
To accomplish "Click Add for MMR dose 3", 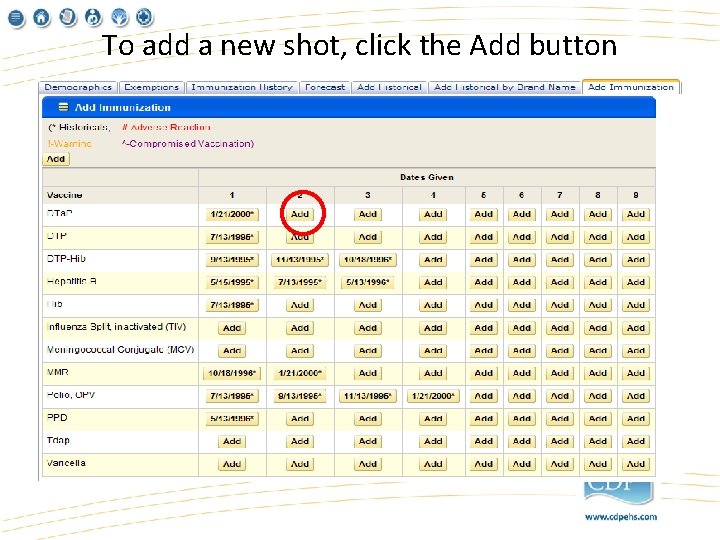I will 368,373.
